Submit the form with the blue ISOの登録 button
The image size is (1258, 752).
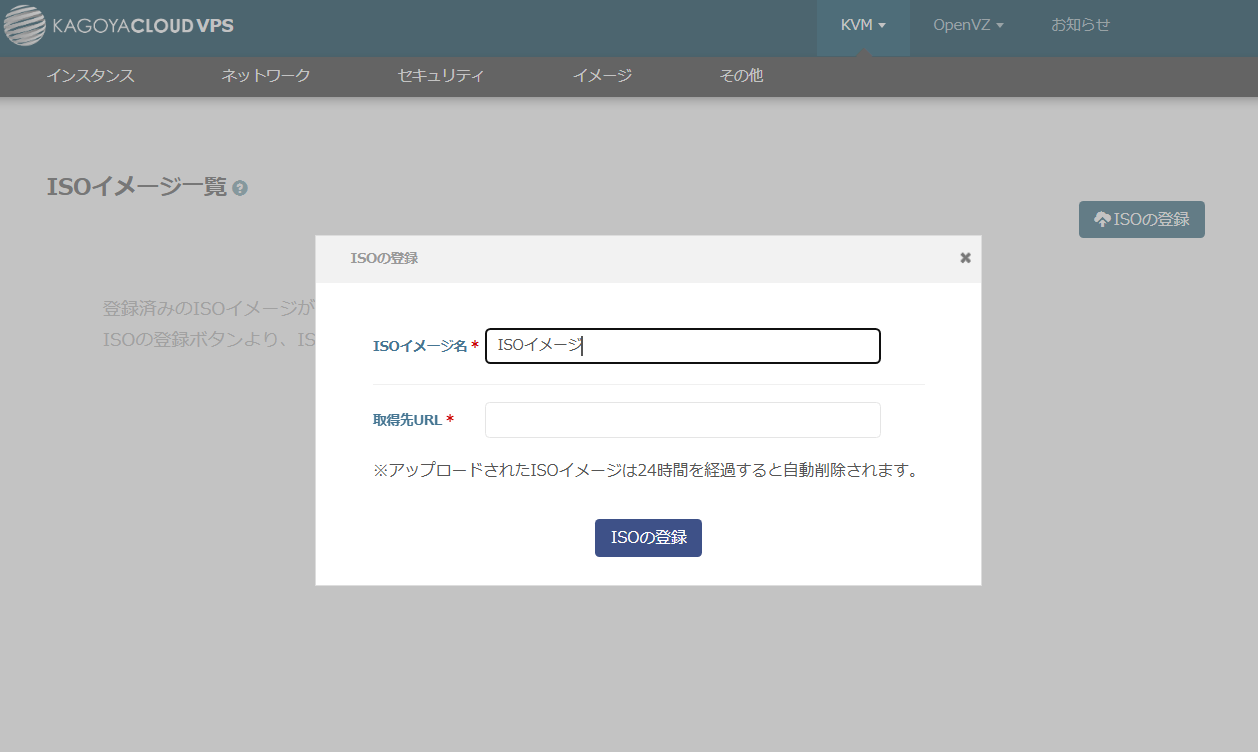tap(648, 538)
